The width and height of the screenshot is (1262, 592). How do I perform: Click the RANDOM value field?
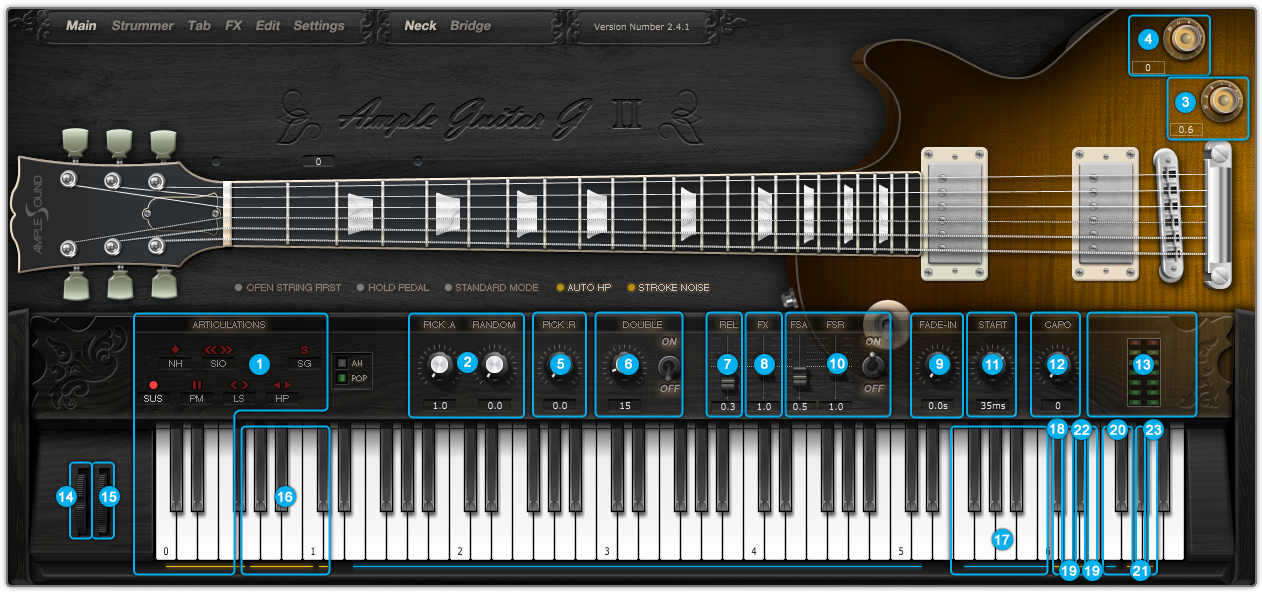pyautogui.click(x=494, y=406)
